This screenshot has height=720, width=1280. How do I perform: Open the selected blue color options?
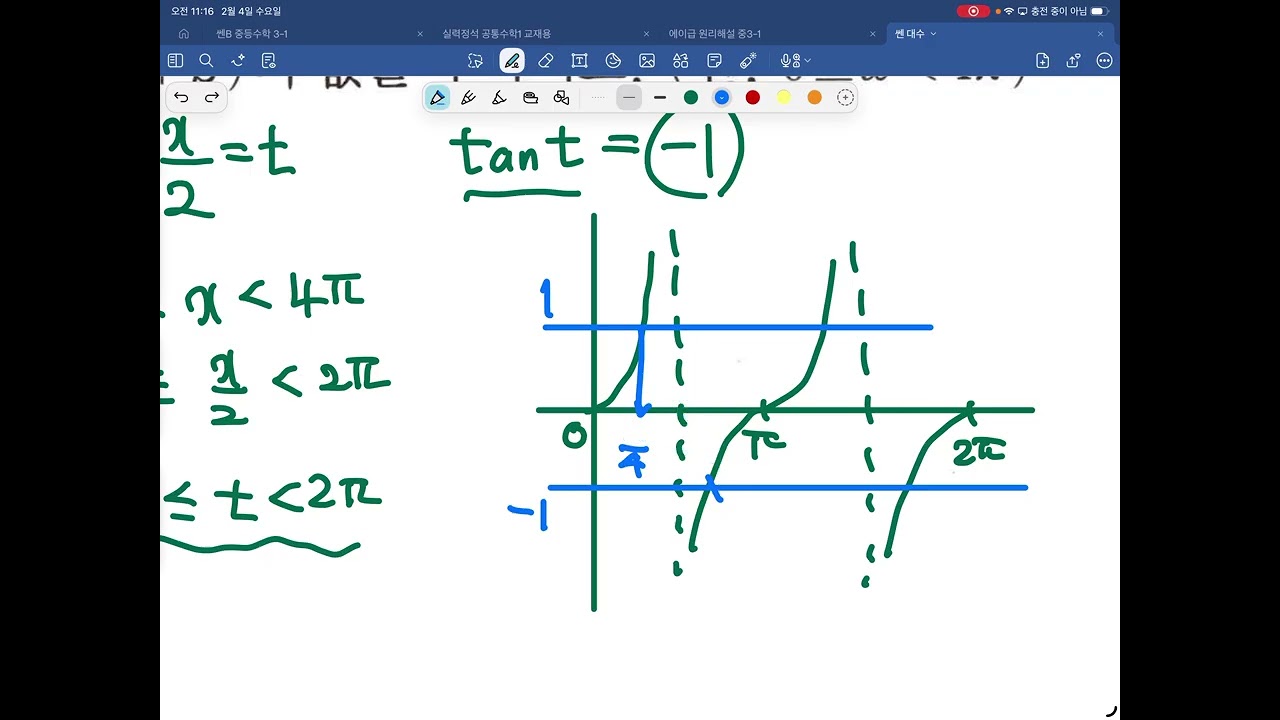pos(722,97)
